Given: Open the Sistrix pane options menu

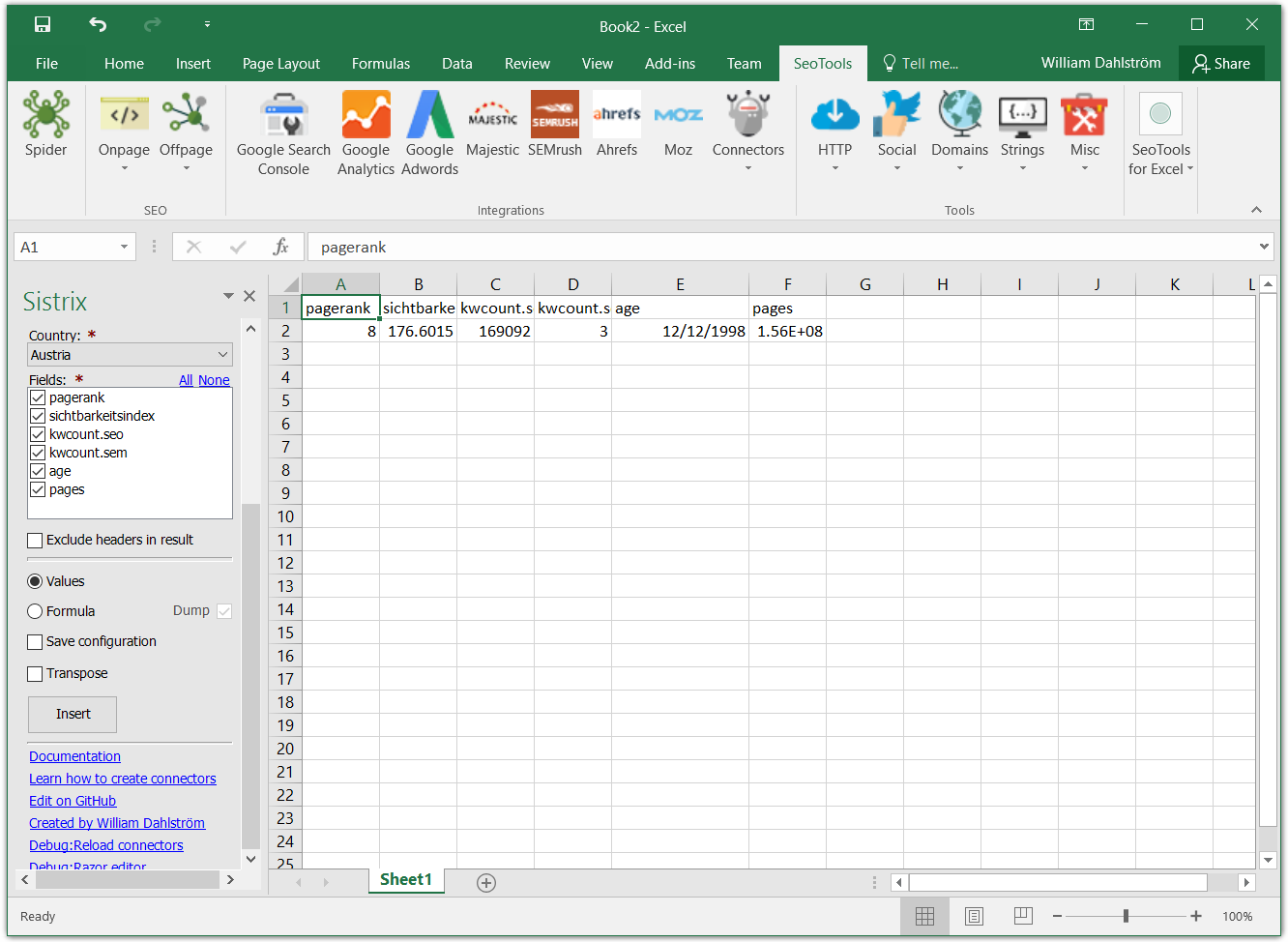Looking at the screenshot, I should pyautogui.click(x=228, y=296).
